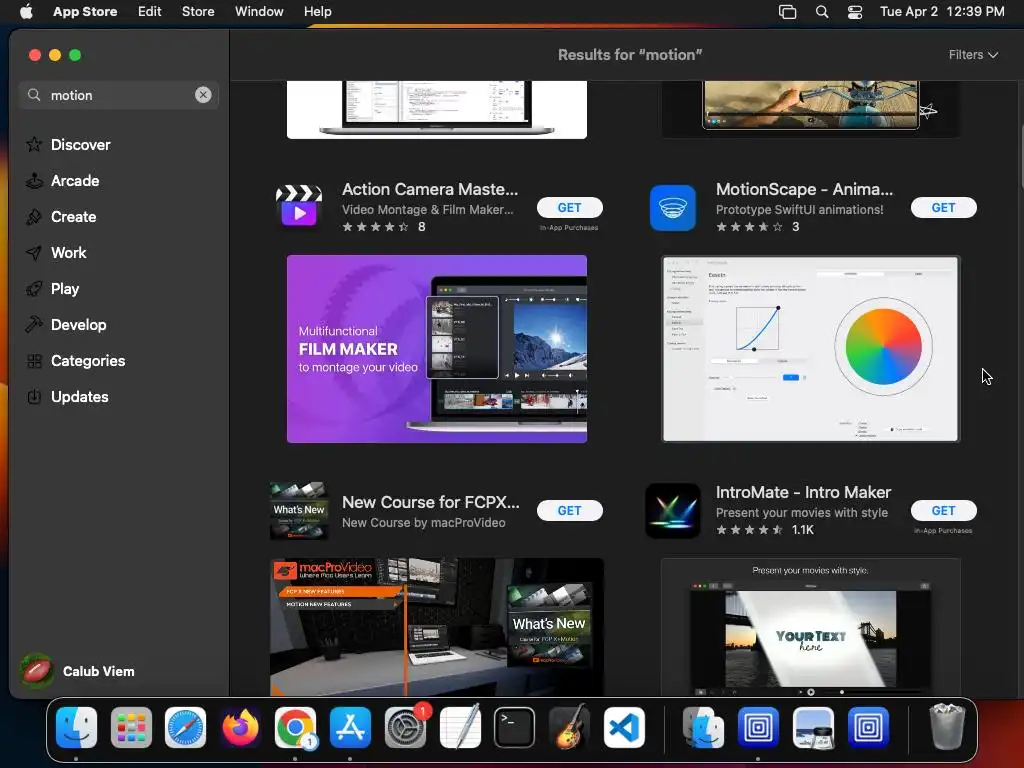Viewport: 1024px width, 768px height.
Task: Open the IntroMate - Intro Maker title
Action: [803, 492]
